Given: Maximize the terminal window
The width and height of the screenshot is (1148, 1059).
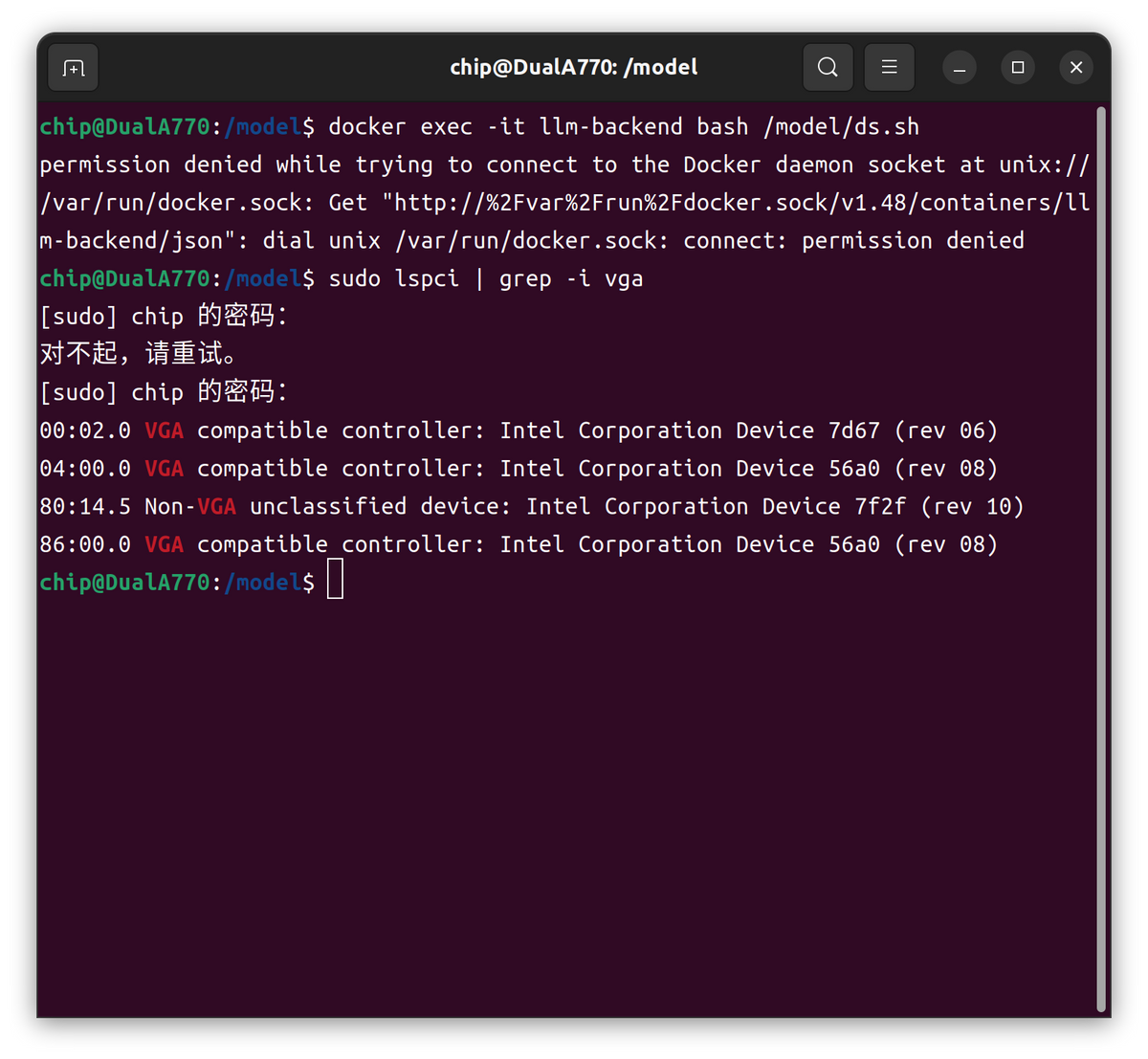Looking at the screenshot, I should [1018, 68].
